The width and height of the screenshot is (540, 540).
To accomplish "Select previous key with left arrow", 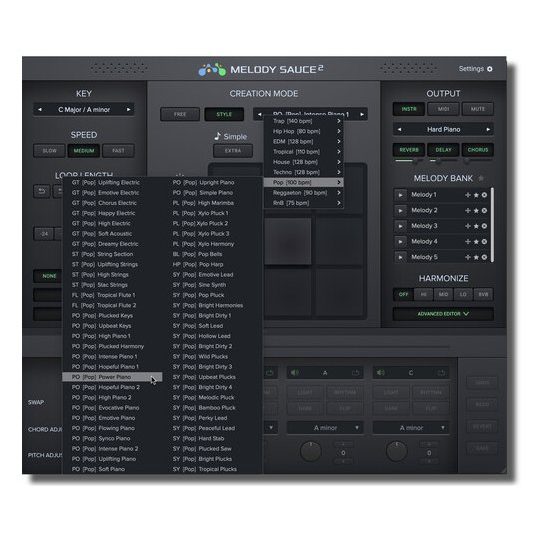I will (x=40, y=110).
